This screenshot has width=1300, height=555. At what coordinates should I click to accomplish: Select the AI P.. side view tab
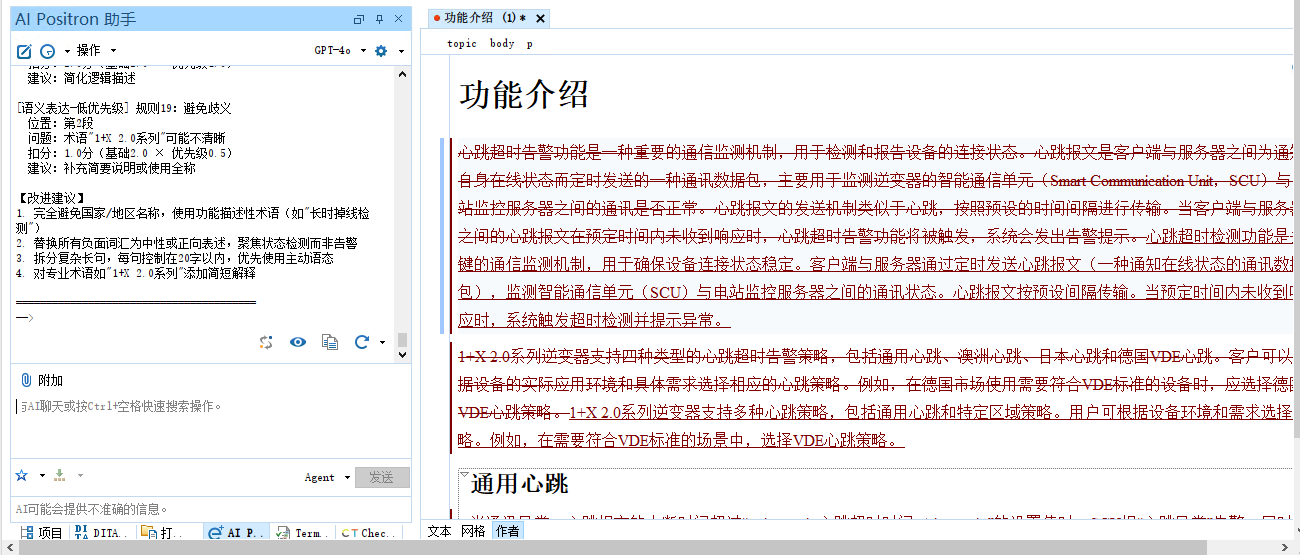click(x=236, y=533)
